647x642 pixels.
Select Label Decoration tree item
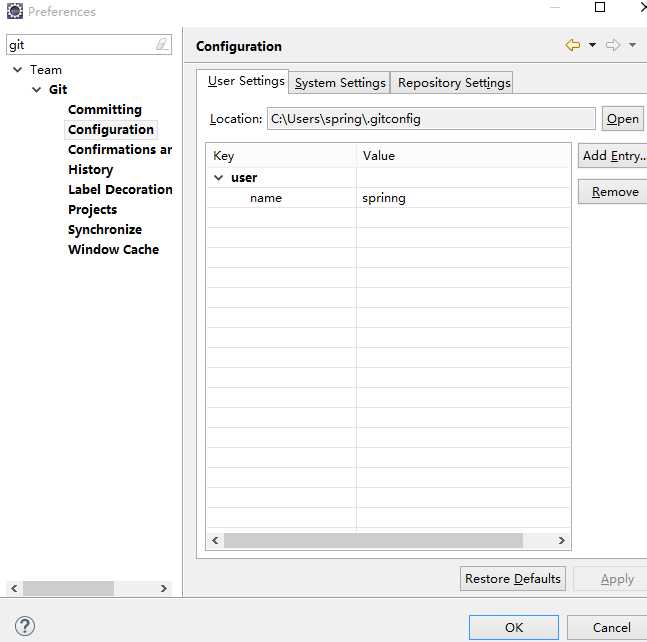[120, 189]
